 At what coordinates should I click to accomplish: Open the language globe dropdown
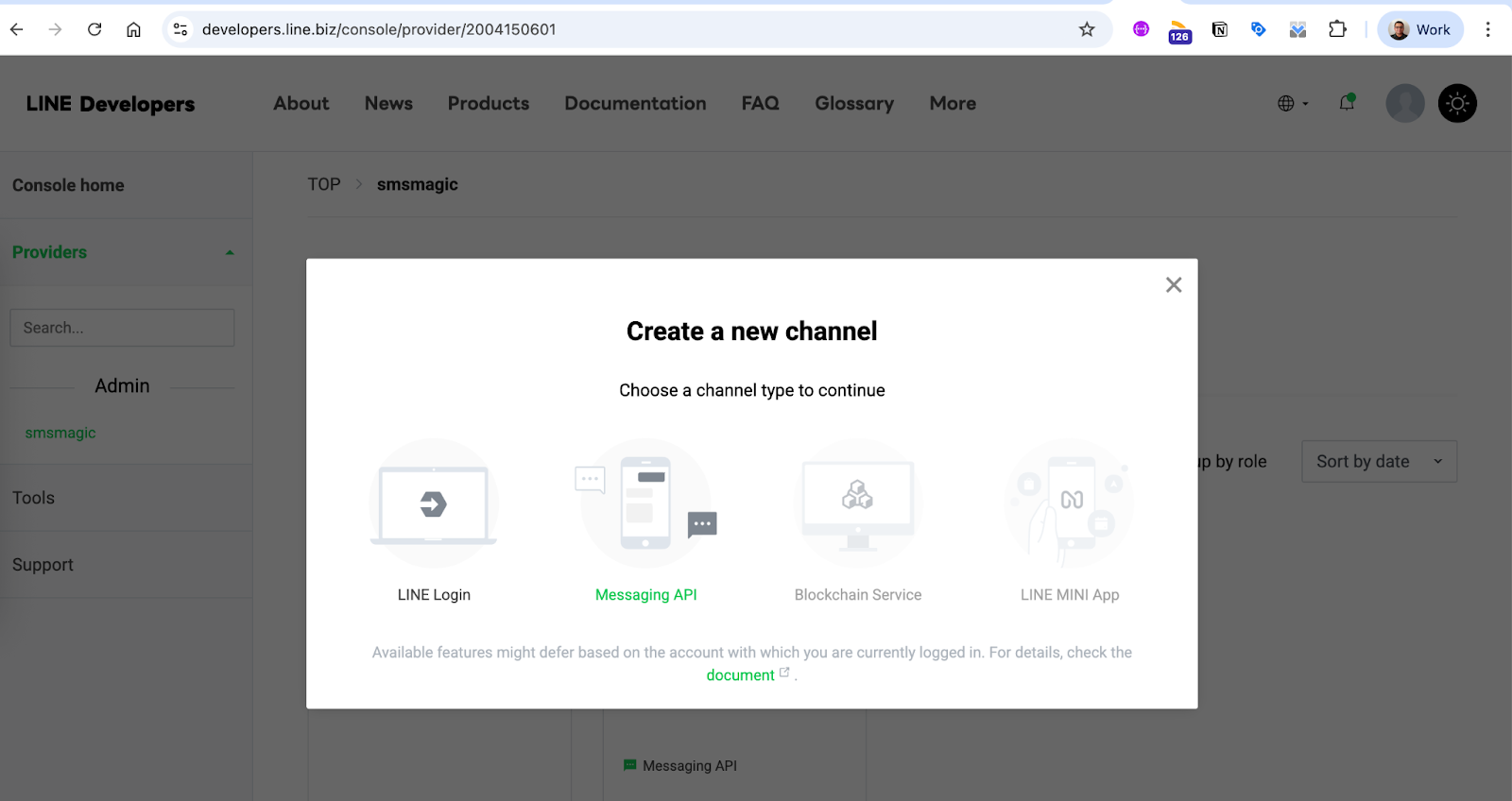point(1293,103)
